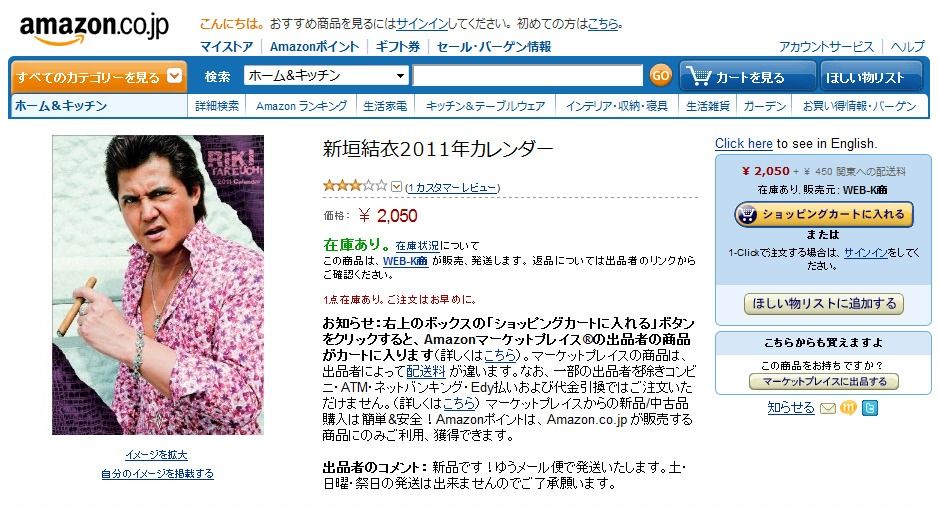This screenshot has width=938, height=507.
Task: Open the 1 カスタマーレビュー link
Action: [x=452, y=188]
